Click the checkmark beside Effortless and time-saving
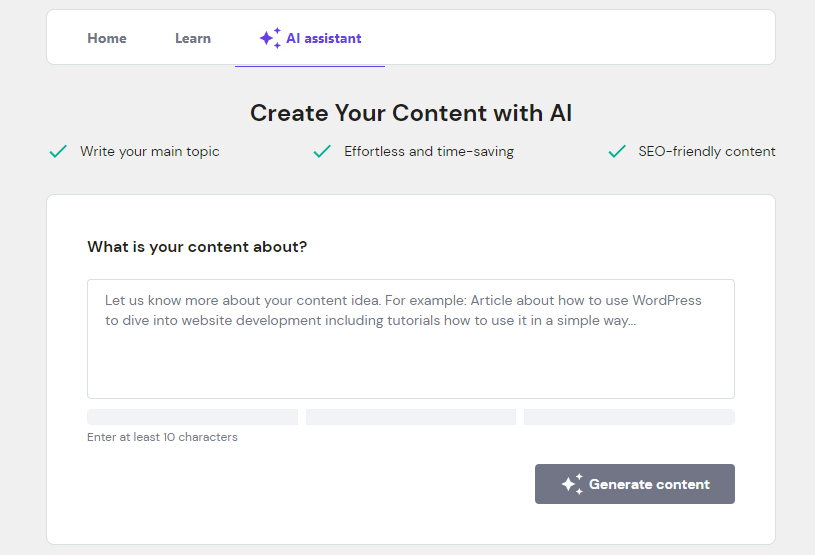 (322, 152)
